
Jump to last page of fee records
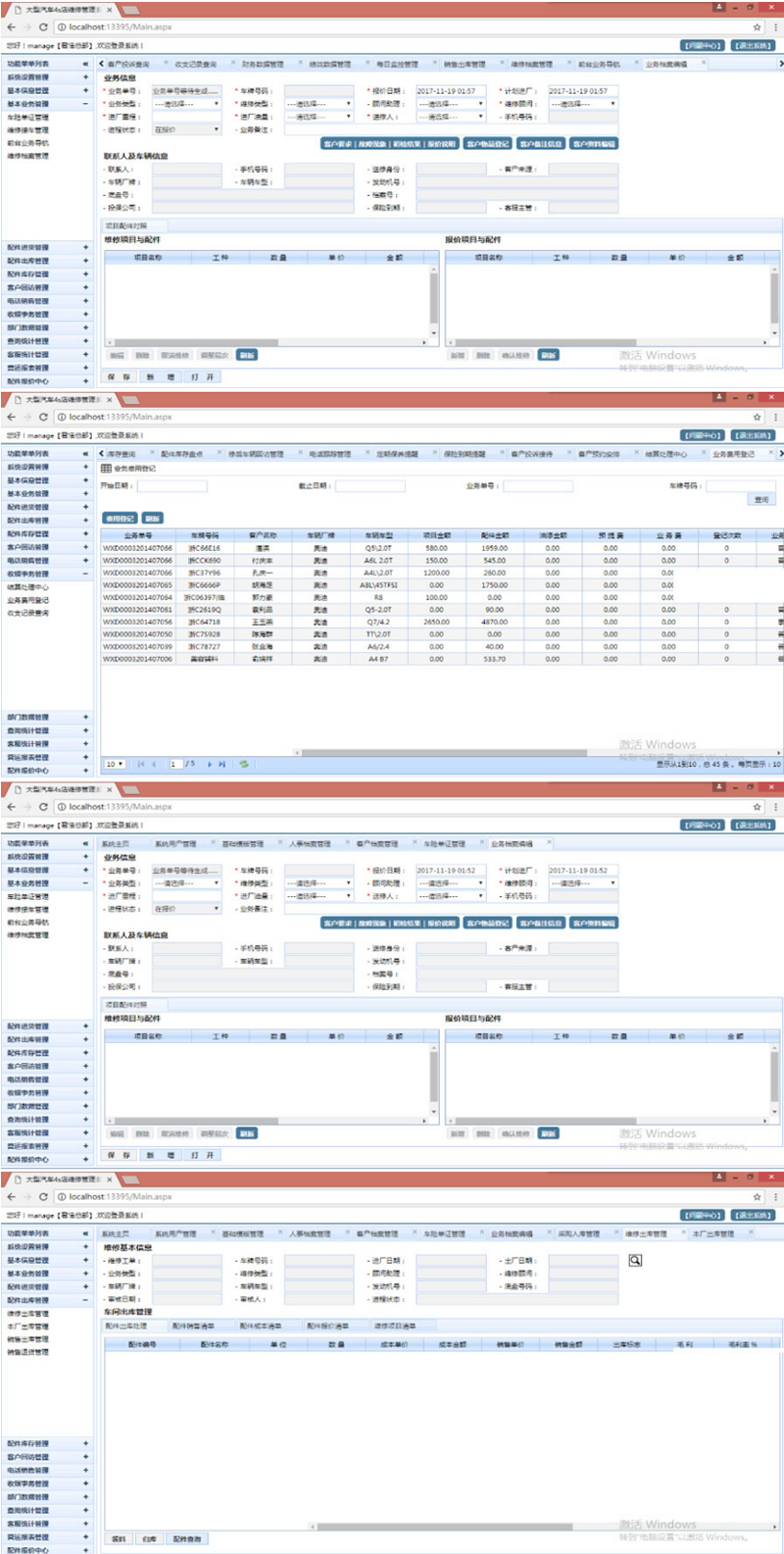pos(222,764)
